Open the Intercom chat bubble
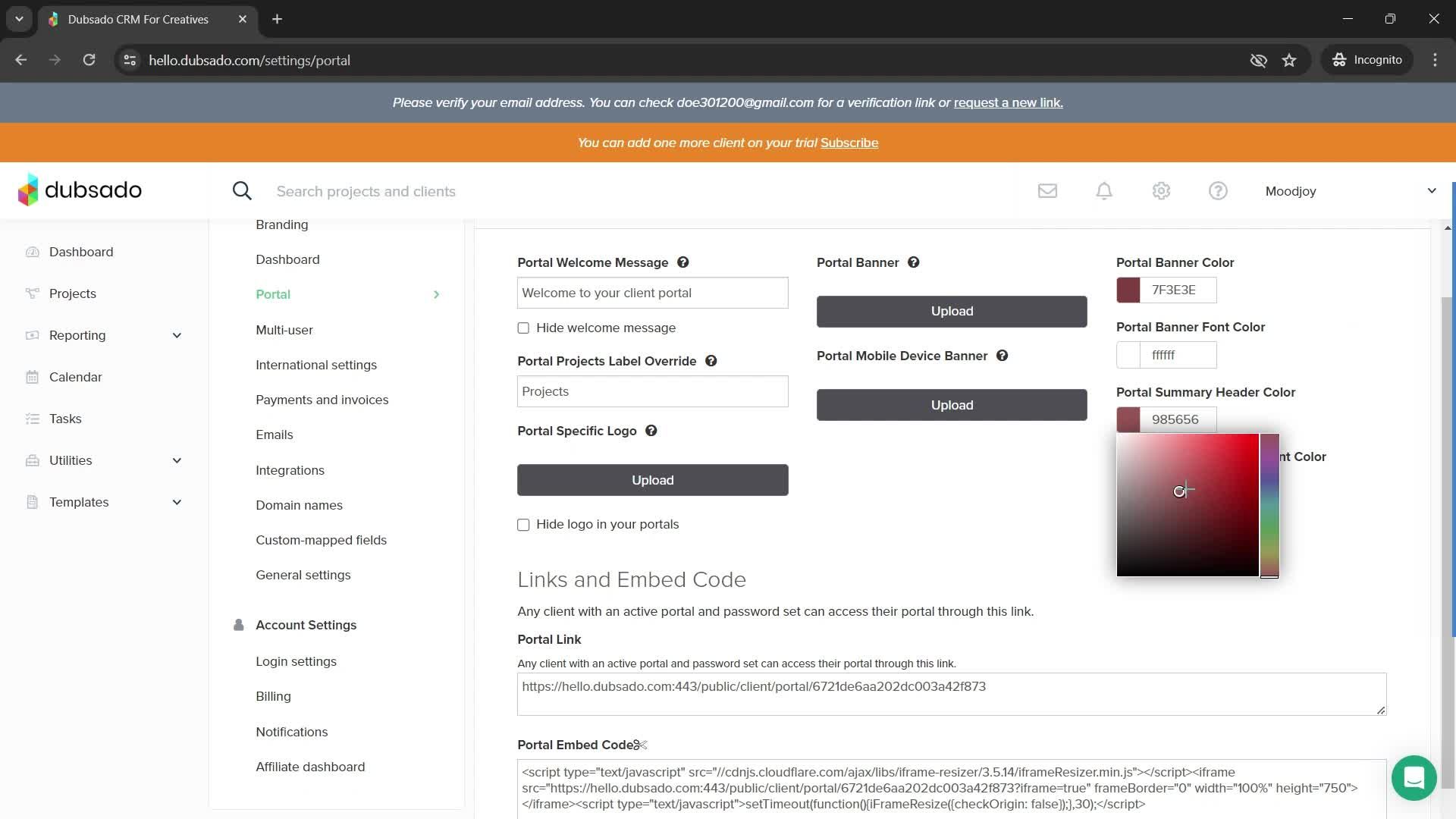Screen dimensions: 1456x819 coord(1414,778)
